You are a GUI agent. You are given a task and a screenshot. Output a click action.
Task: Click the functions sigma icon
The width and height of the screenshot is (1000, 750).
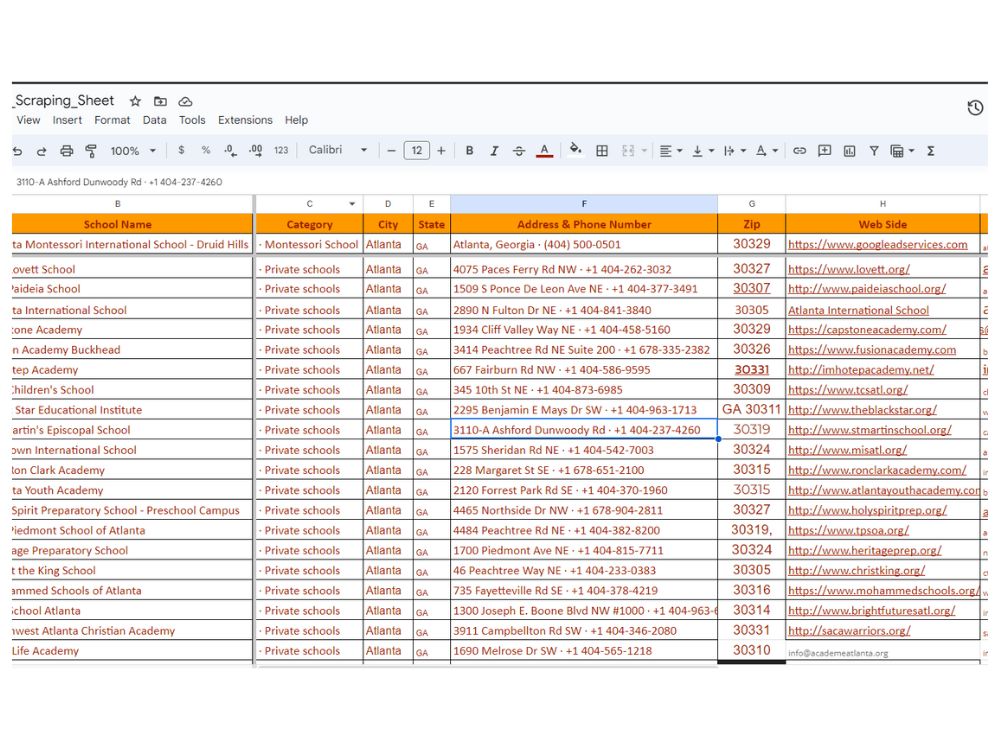pos(930,151)
